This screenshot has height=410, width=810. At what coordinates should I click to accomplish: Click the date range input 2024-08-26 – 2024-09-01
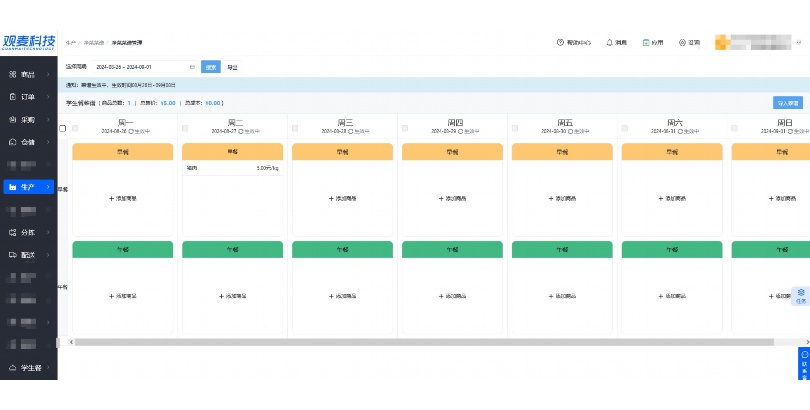145,67
